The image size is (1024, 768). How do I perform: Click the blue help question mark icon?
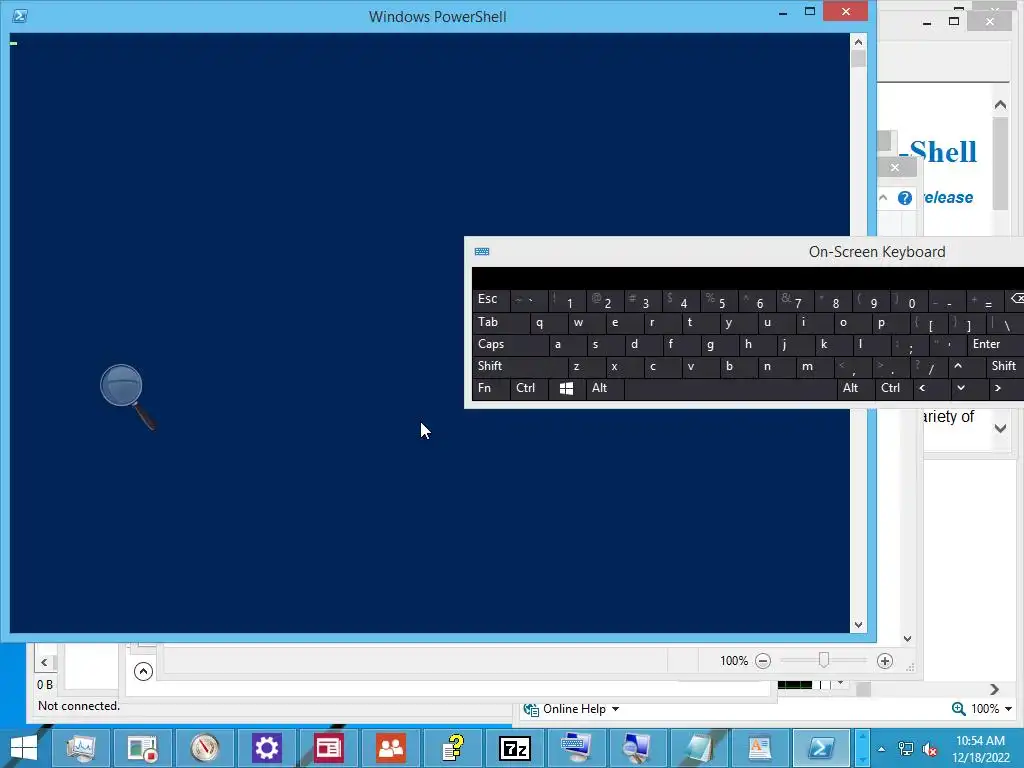coord(904,198)
